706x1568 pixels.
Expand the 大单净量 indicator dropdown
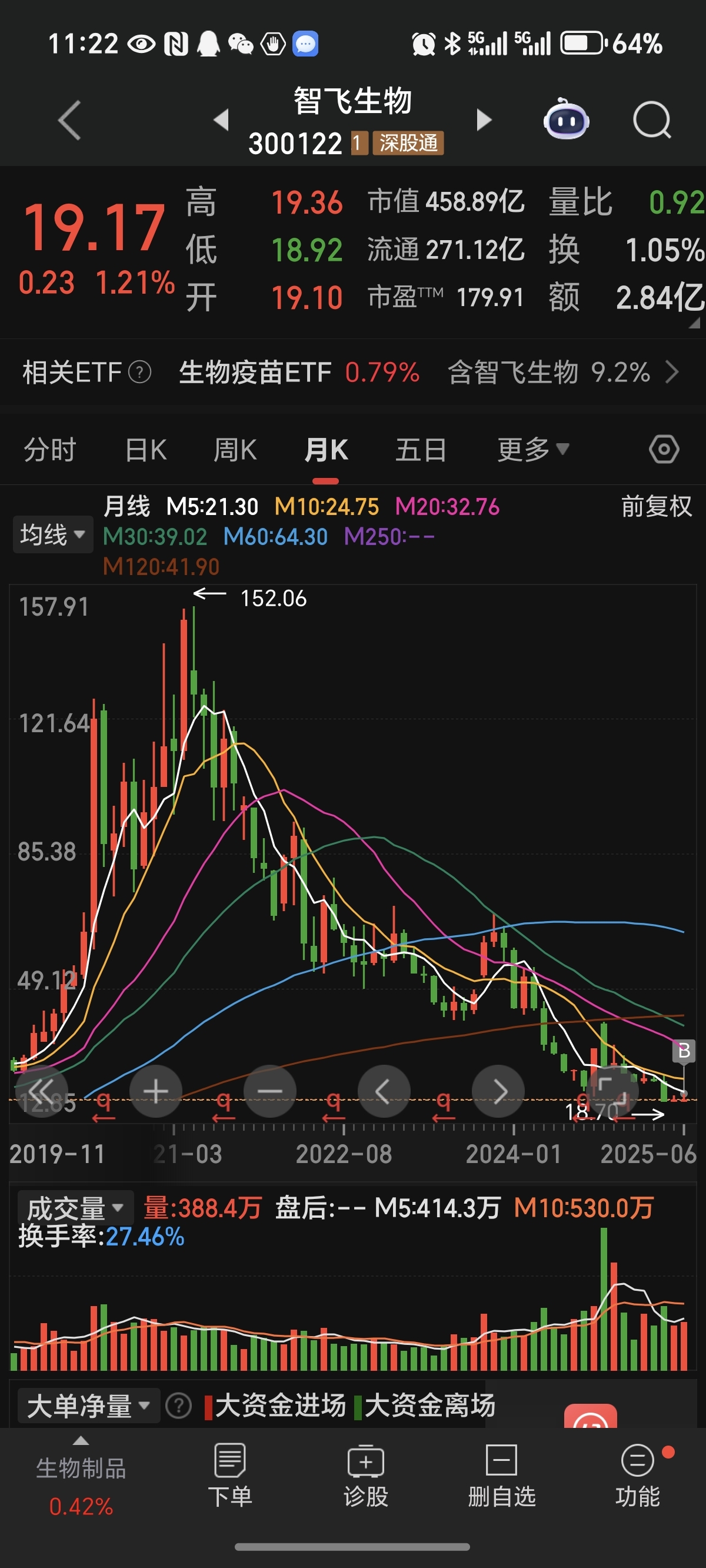(x=89, y=1406)
